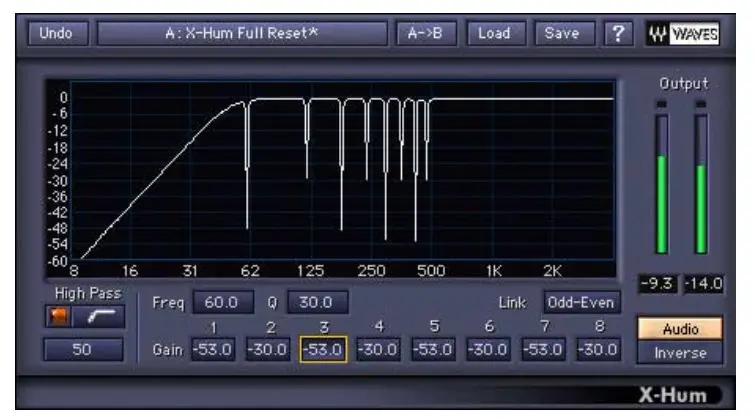
Task: Reset the left output clip indicator
Action: point(662,104)
